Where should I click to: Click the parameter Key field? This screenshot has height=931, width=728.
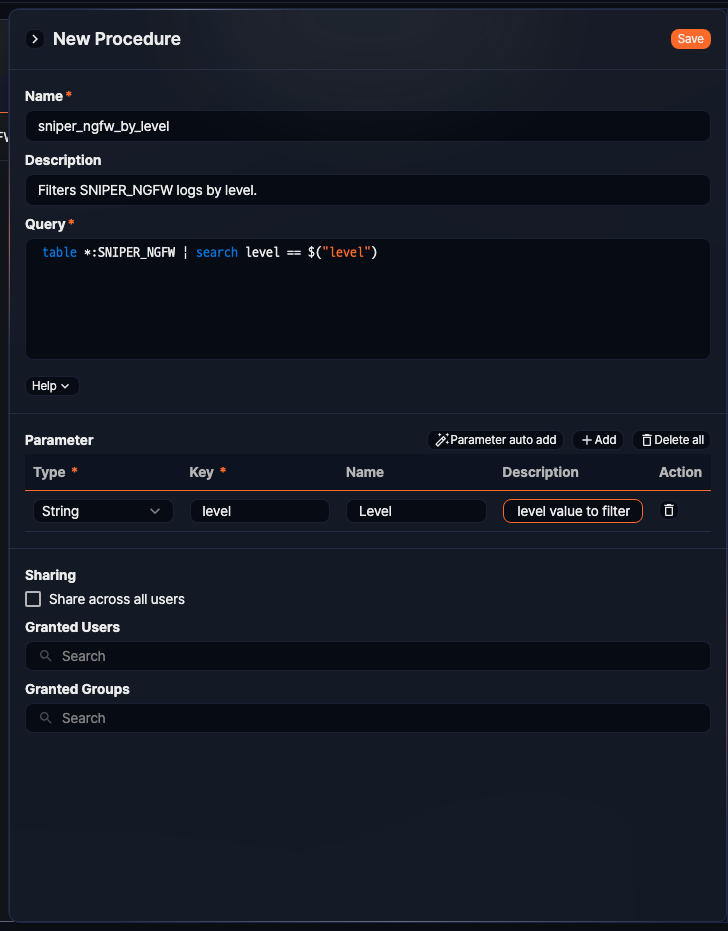[259, 511]
